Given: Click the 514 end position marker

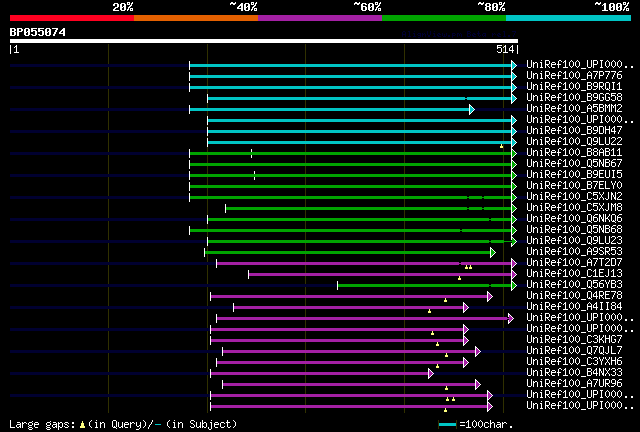Looking at the screenshot, I should click(505, 49).
